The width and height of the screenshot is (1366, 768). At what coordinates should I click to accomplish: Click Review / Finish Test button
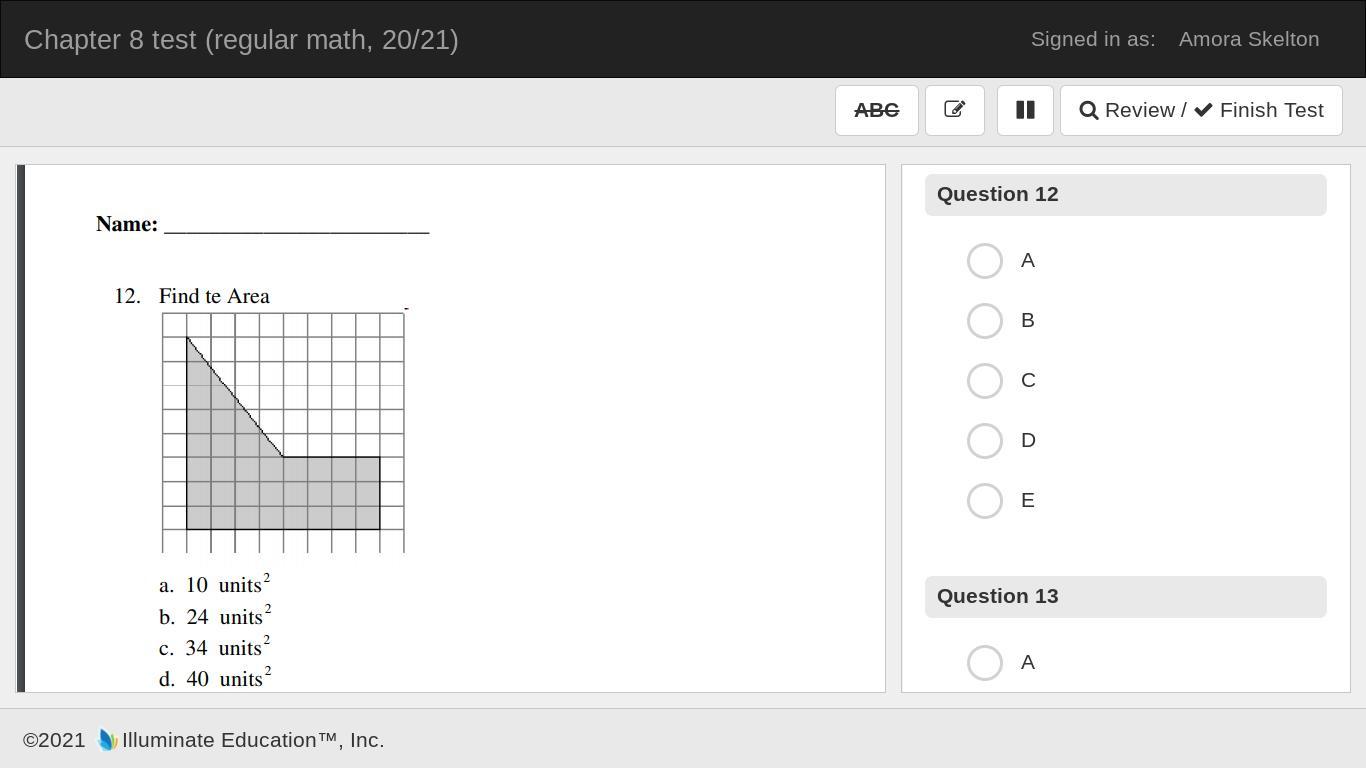[1201, 110]
